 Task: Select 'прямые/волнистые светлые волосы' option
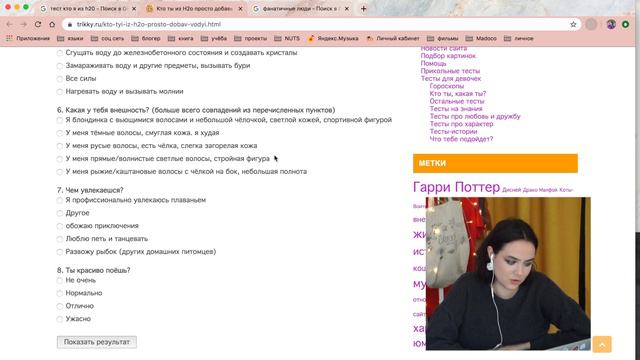coord(60,159)
